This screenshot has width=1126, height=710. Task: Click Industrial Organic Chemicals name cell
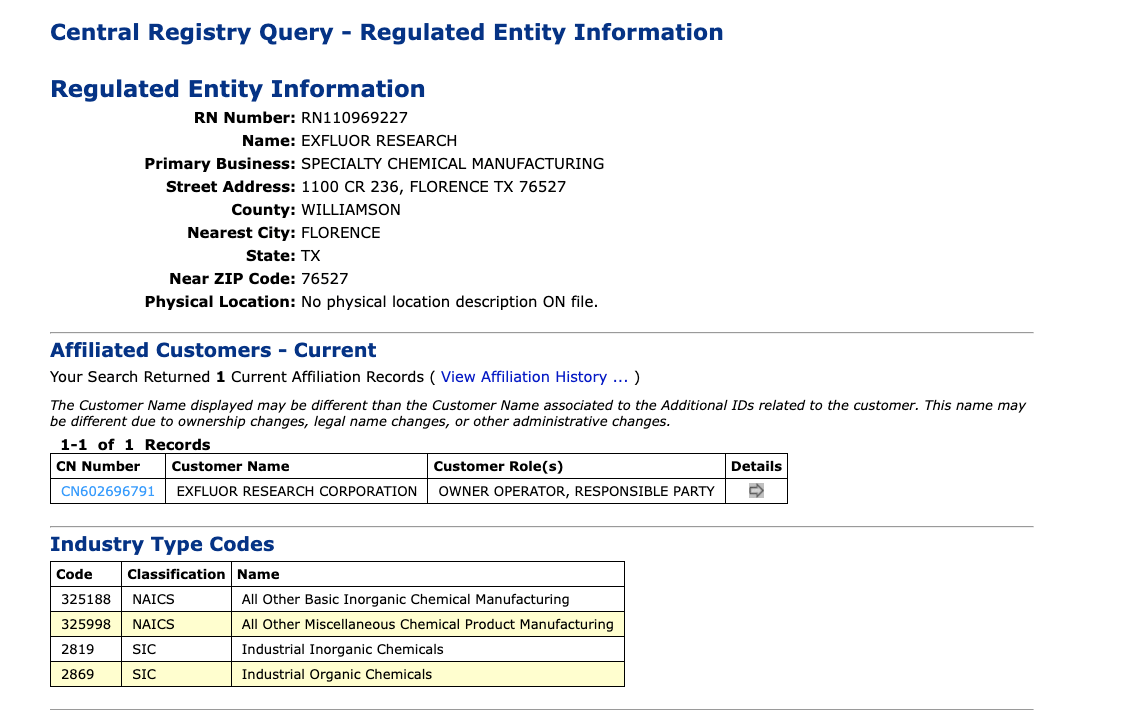pyautogui.click(x=428, y=675)
